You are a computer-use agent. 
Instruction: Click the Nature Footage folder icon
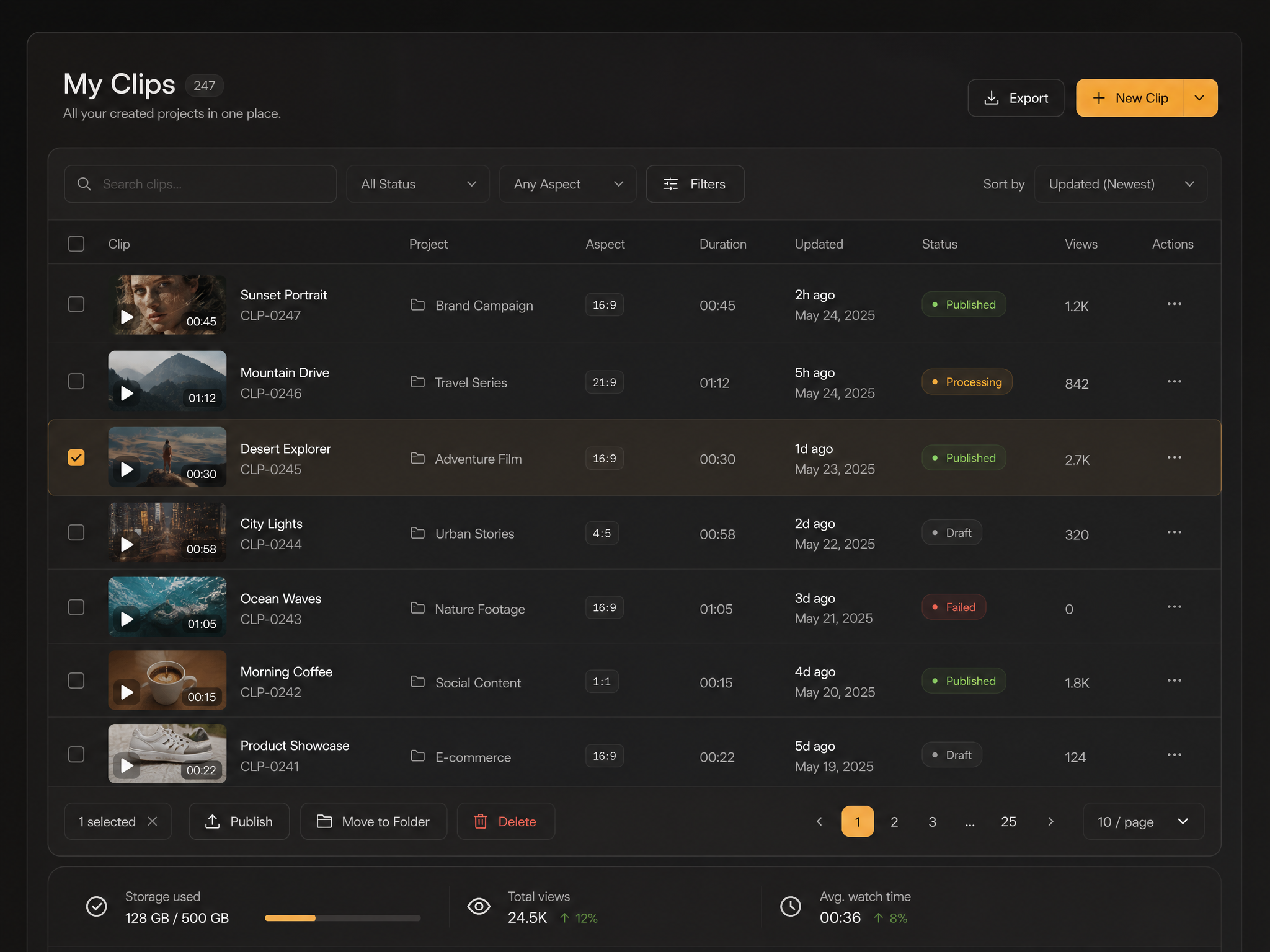pos(417,608)
